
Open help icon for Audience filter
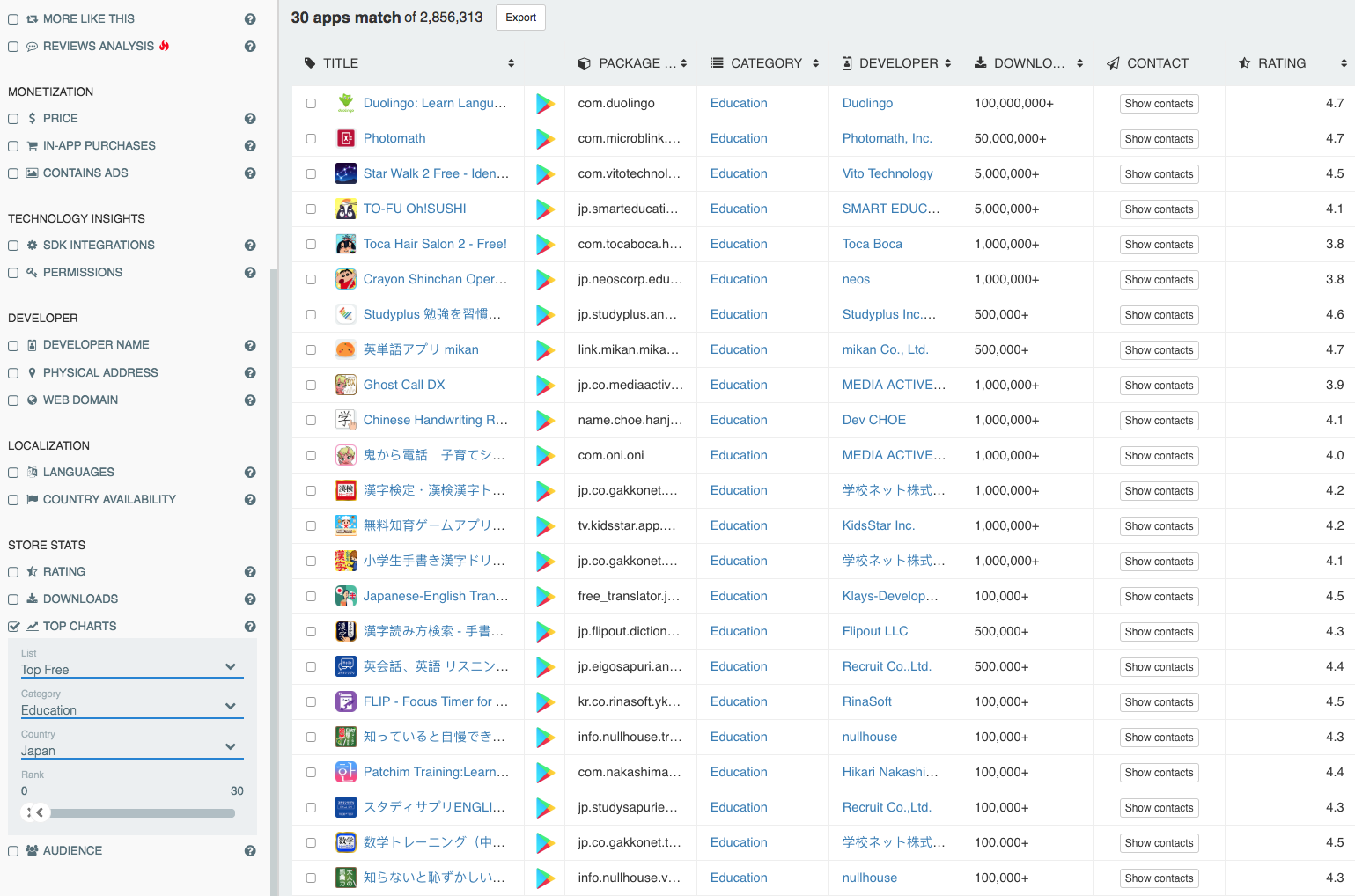[x=250, y=851]
